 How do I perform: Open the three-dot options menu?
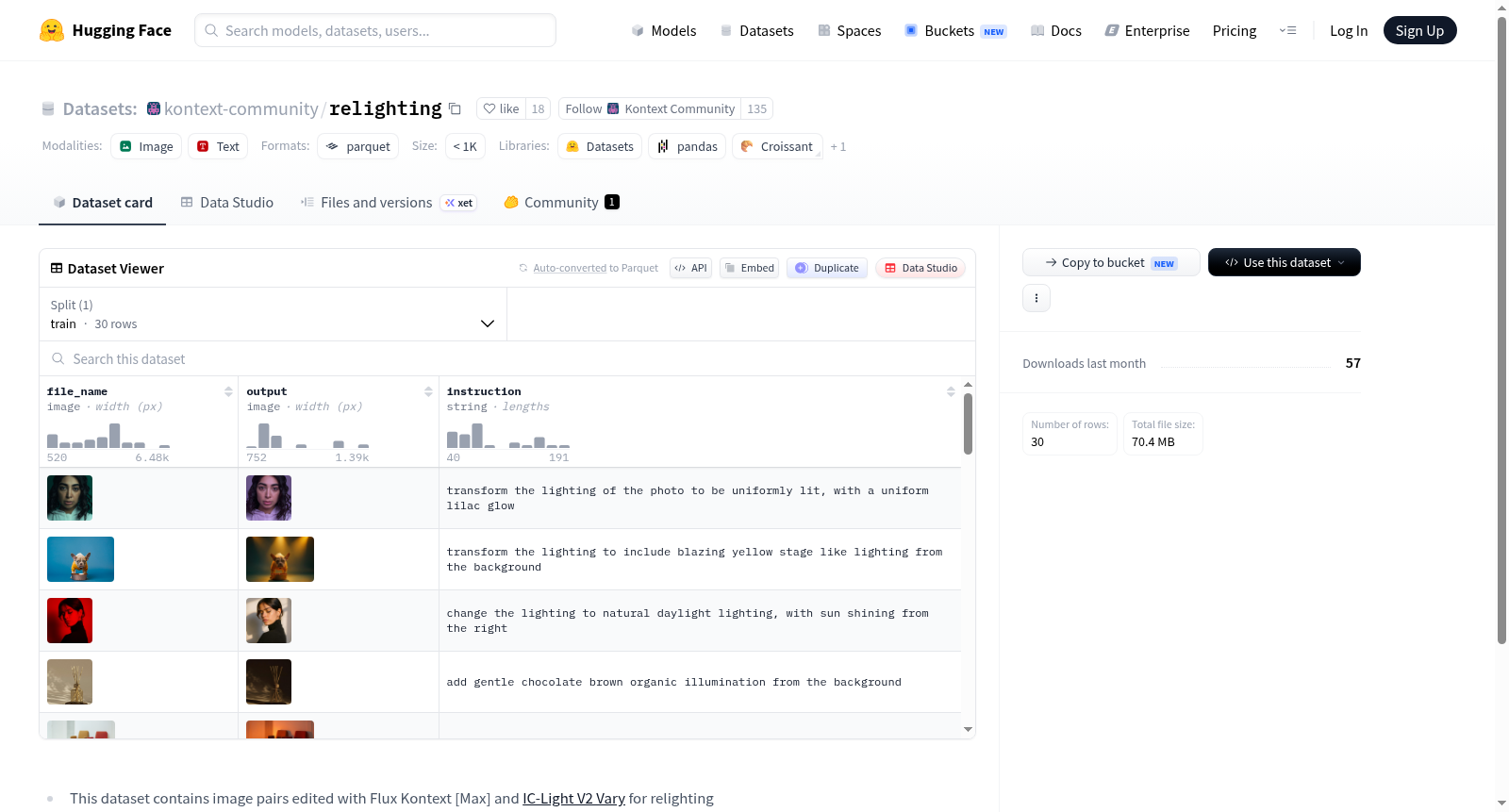[1036, 298]
